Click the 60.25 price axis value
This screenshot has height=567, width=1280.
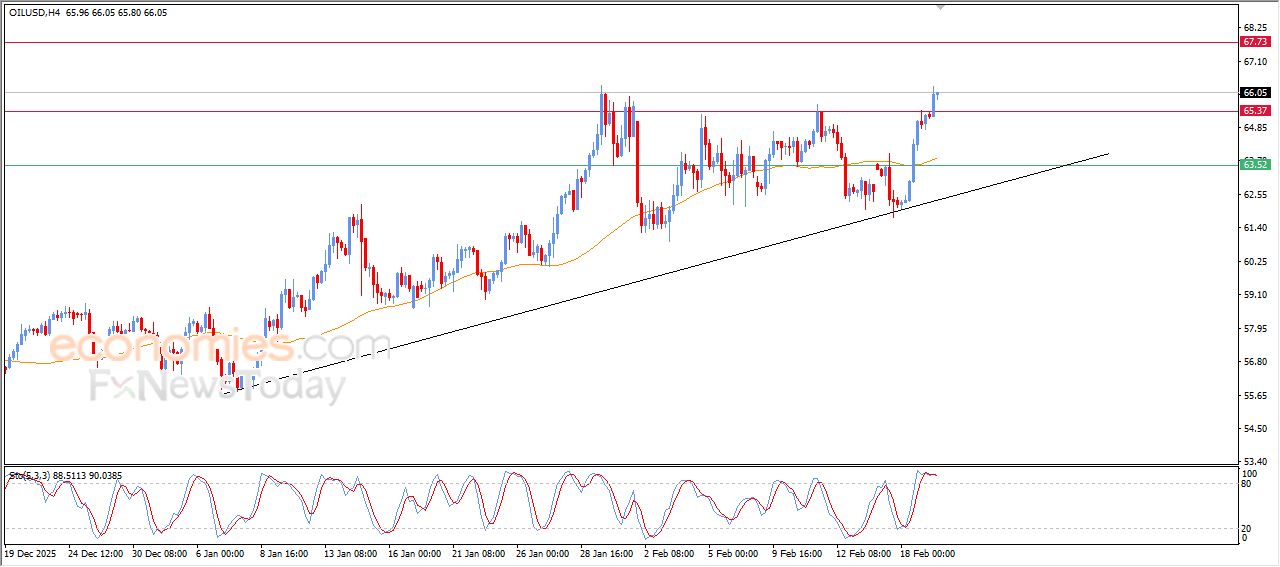pos(1256,261)
